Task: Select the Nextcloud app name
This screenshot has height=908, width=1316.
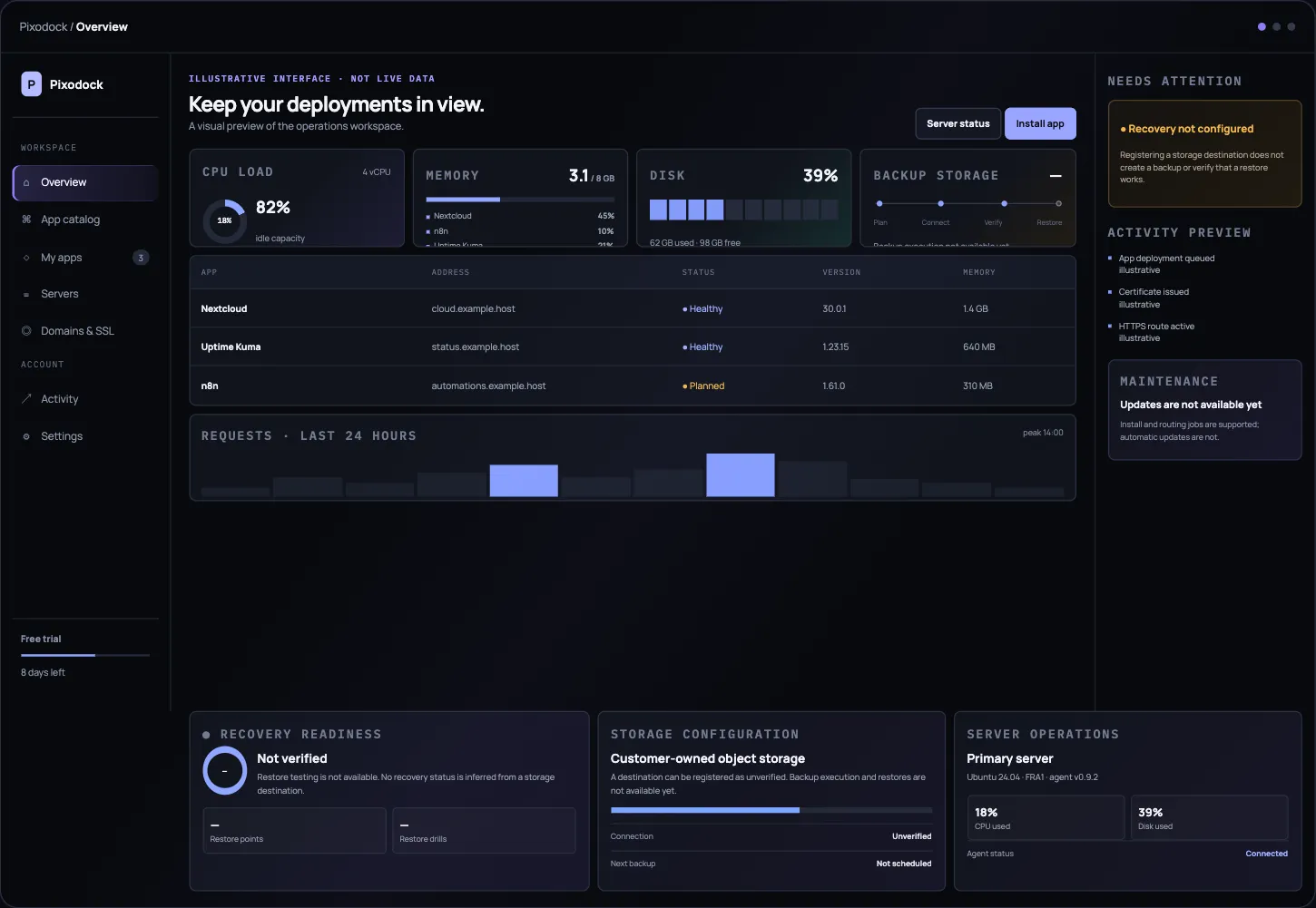Action: 224,309
